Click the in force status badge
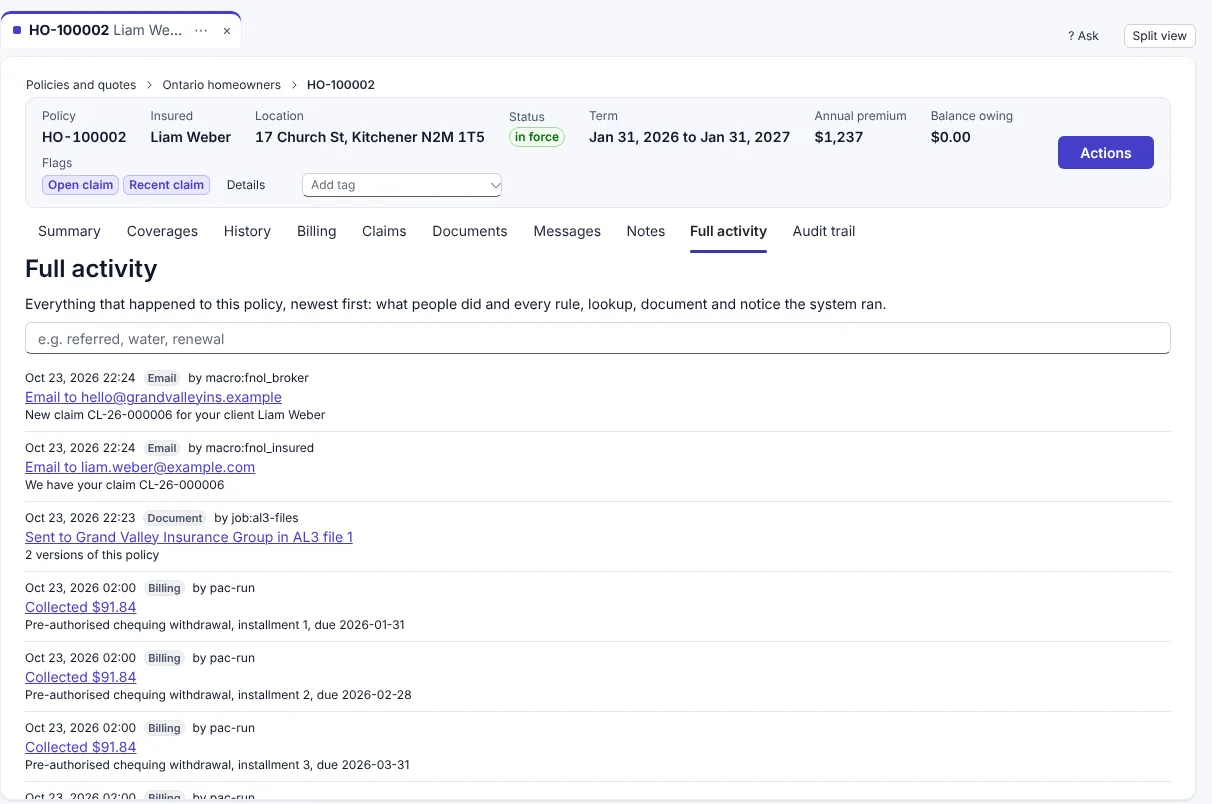Screen dimensions: 1212x804 pyautogui.click(x=537, y=137)
